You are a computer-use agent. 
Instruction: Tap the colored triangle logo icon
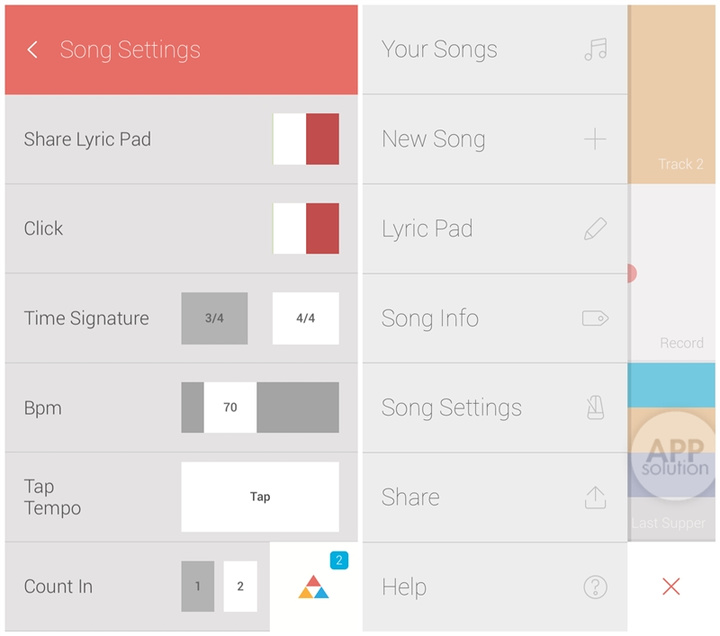tap(313, 588)
